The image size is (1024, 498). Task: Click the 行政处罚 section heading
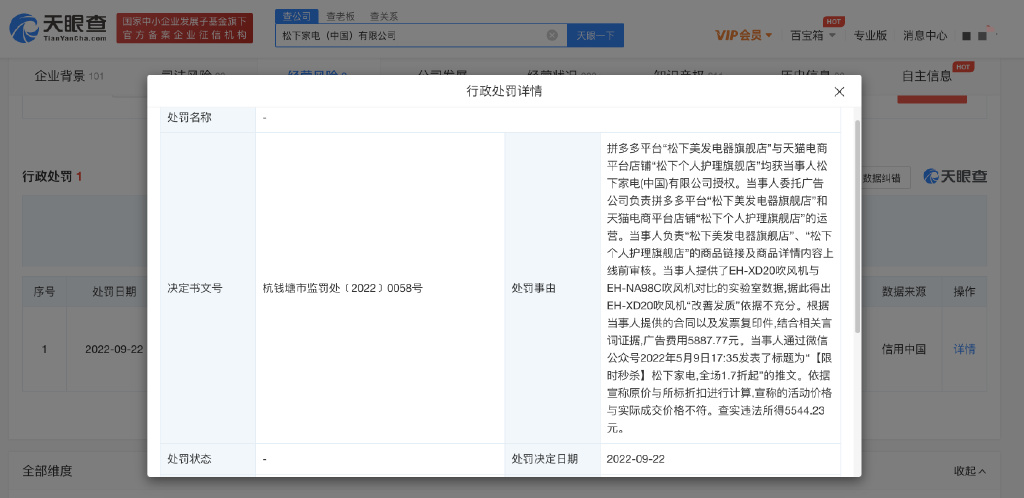52,177
